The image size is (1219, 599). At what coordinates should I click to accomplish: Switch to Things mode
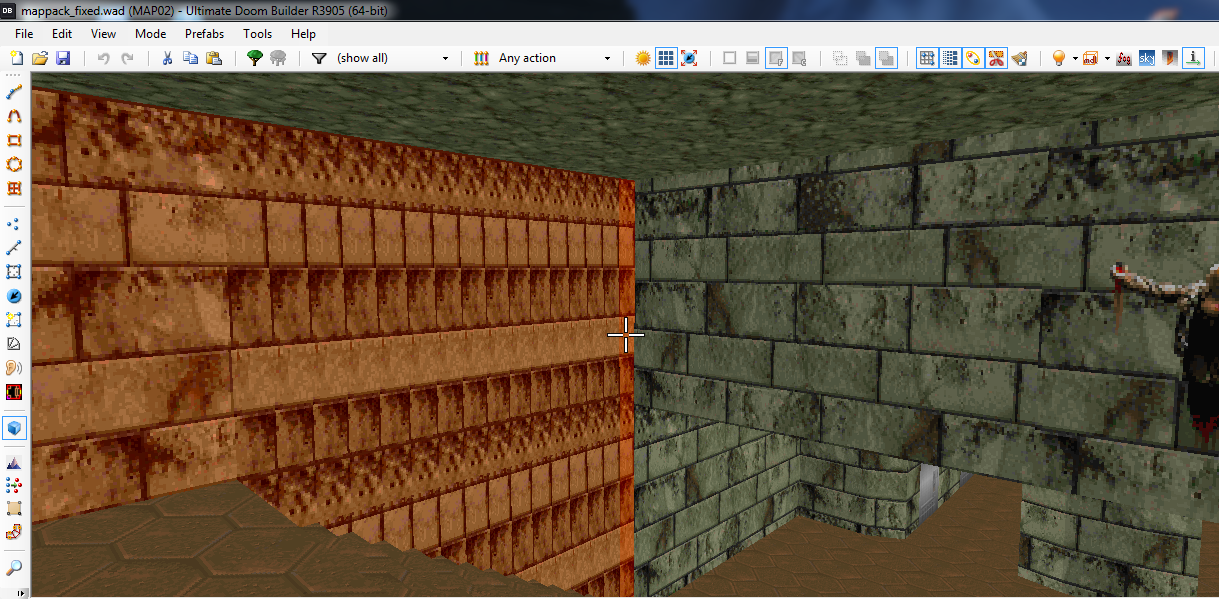(x=15, y=296)
